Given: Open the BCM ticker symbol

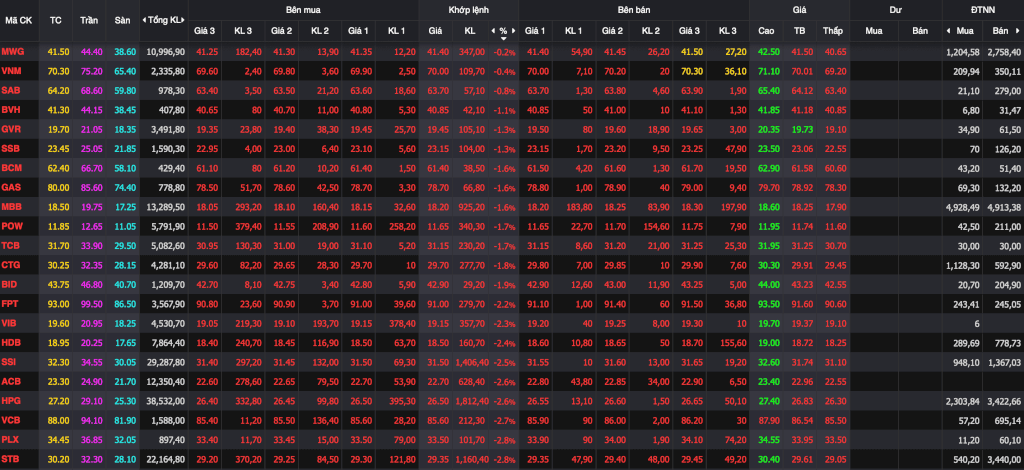Looking at the screenshot, I should [12, 169].
